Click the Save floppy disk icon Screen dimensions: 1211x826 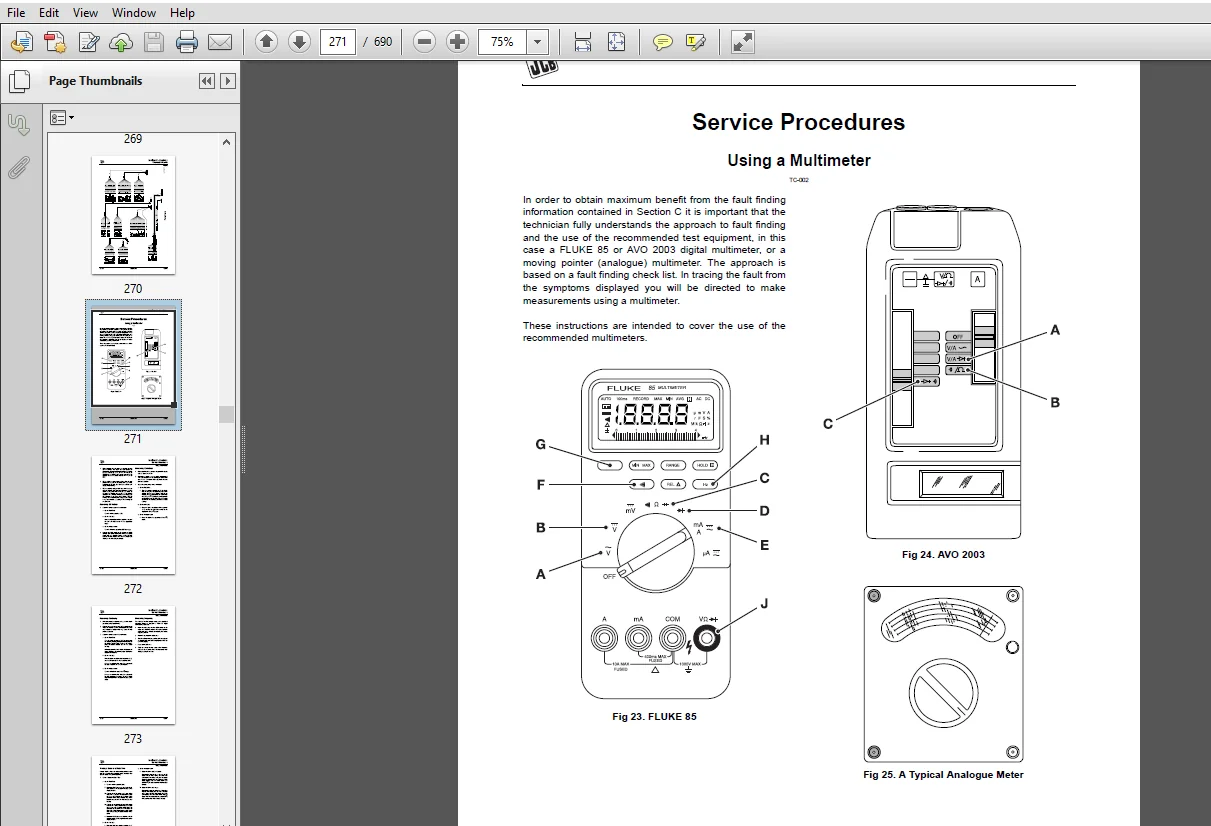click(153, 42)
